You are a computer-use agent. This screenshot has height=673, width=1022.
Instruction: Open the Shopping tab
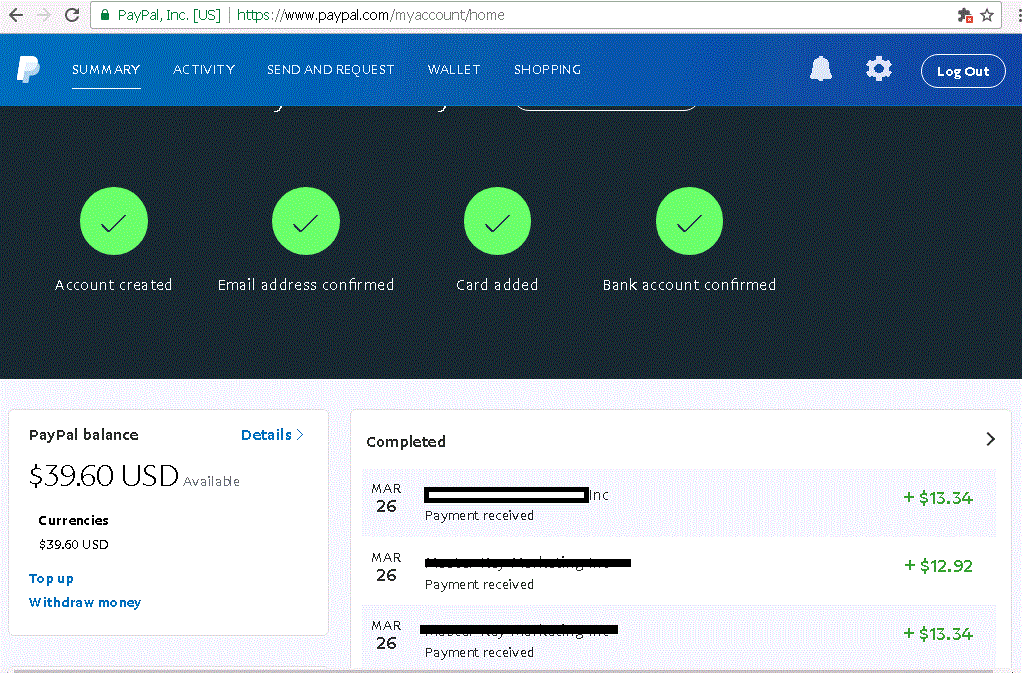click(548, 70)
